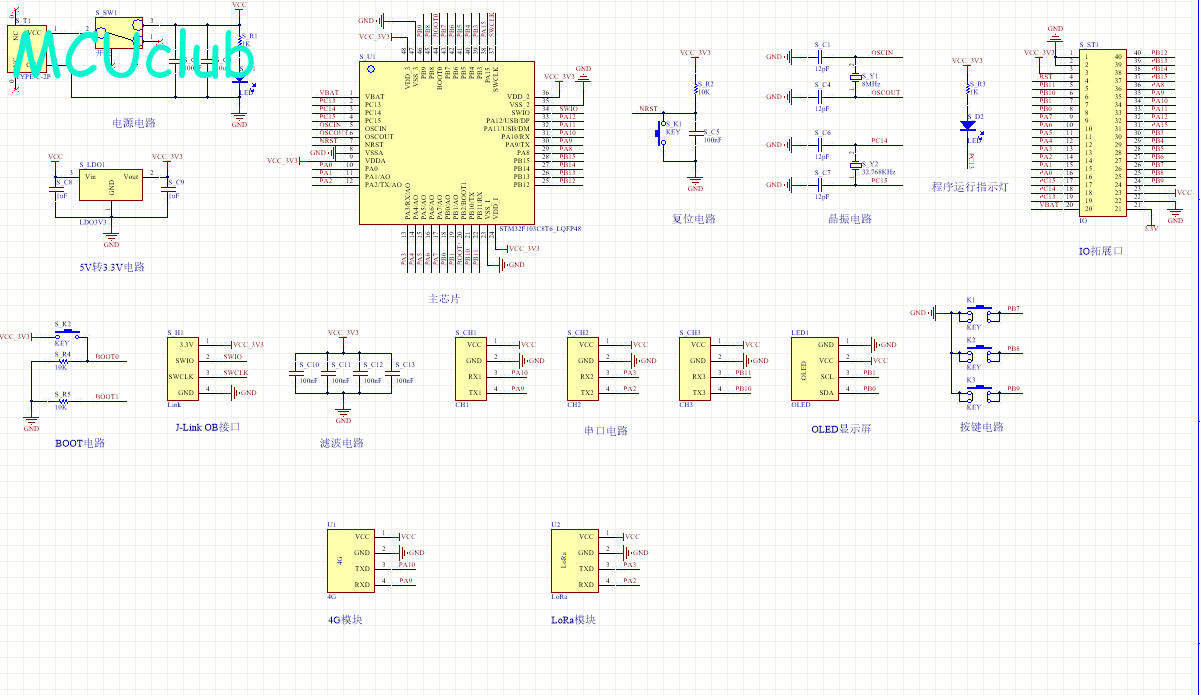The height and width of the screenshot is (695, 1200).
Task: Click the "电源电路" title label
Action: [134, 123]
